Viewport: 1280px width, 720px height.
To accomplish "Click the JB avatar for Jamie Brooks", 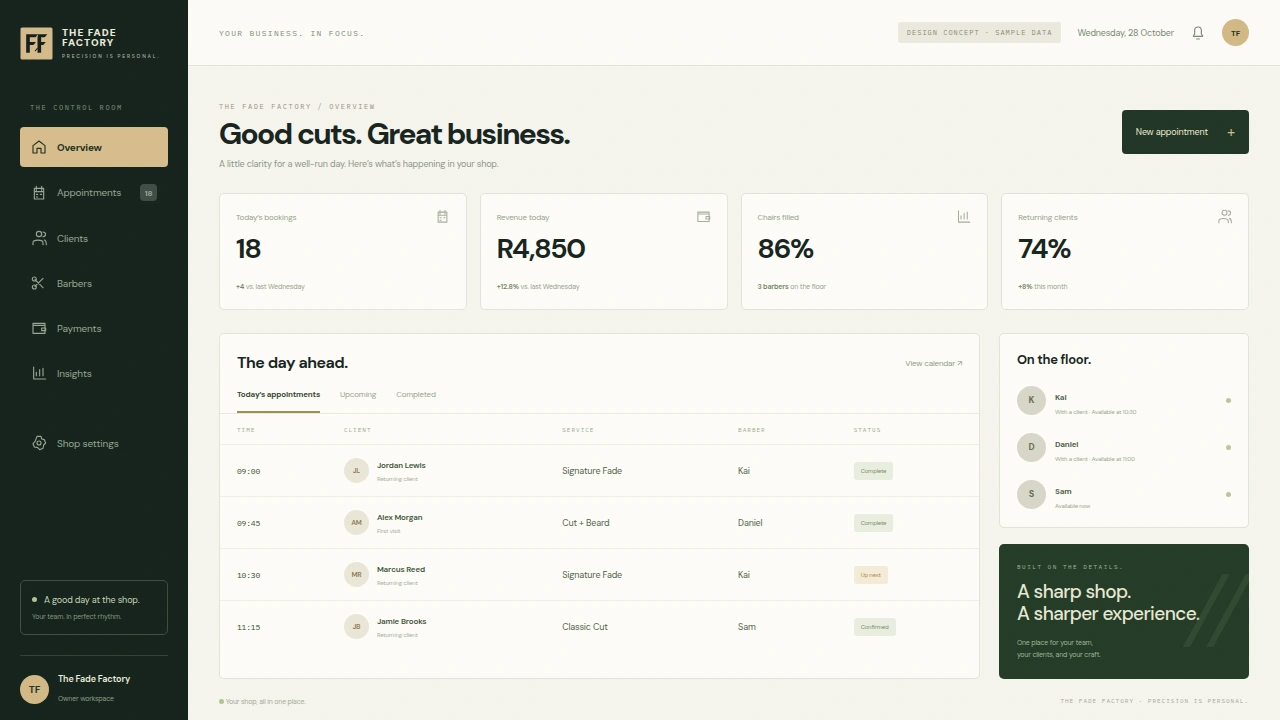I will pyautogui.click(x=356, y=627).
